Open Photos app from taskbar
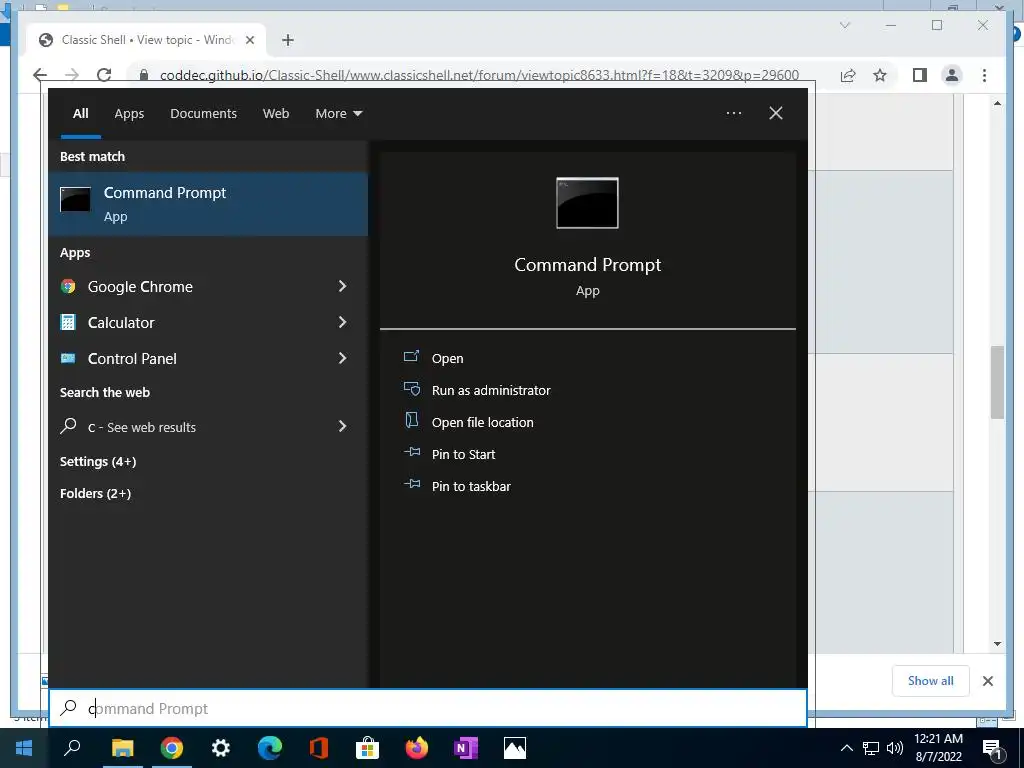The image size is (1024, 768). point(515,748)
